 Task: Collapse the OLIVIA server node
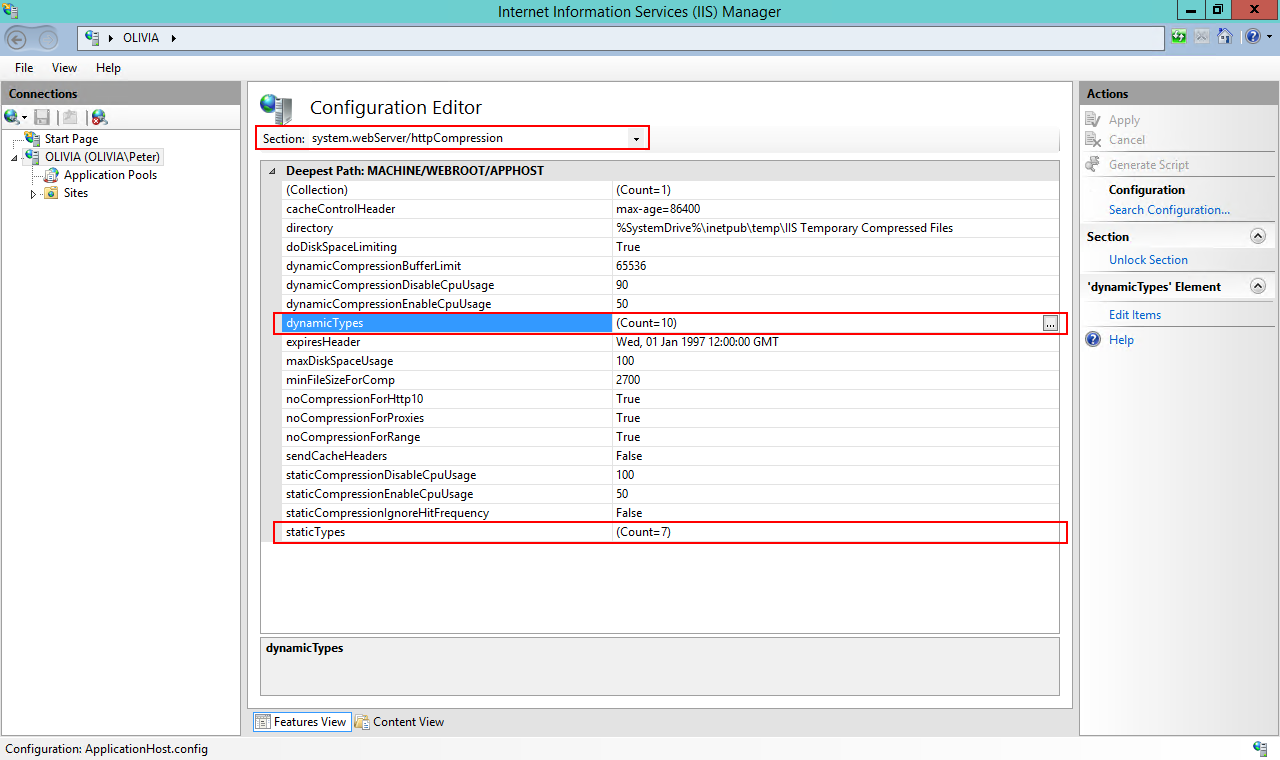pos(15,157)
